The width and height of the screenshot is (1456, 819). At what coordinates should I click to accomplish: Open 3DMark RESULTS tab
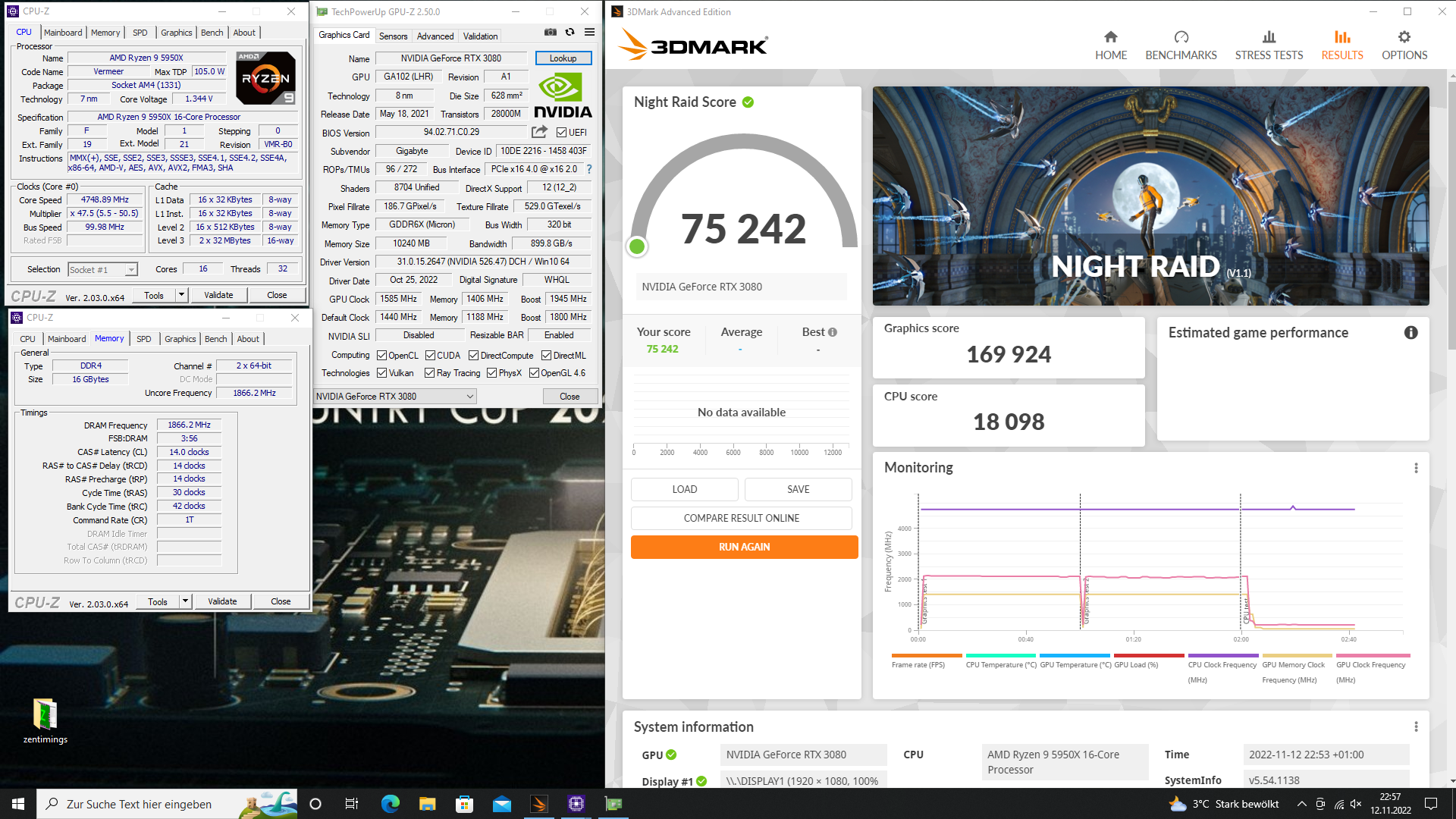1341,45
